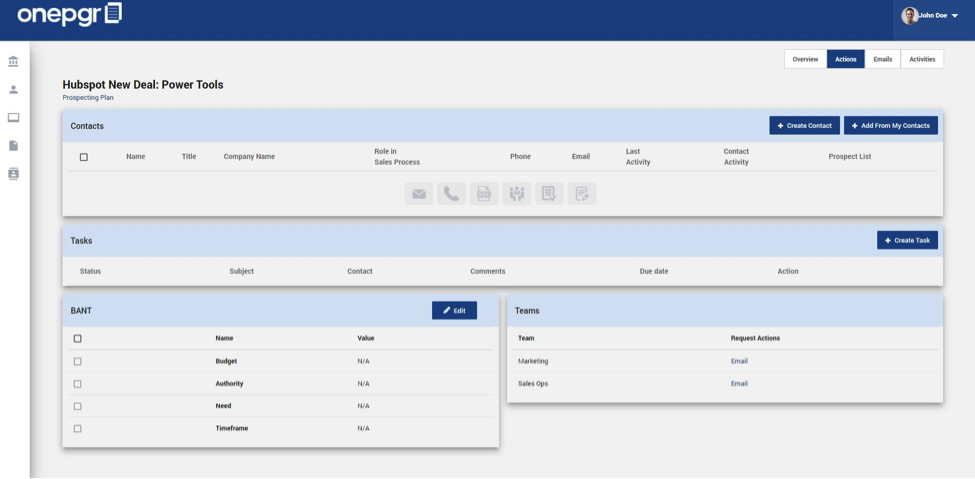Click the Action column header in Tasks

pyautogui.click(x=788, y=272)
